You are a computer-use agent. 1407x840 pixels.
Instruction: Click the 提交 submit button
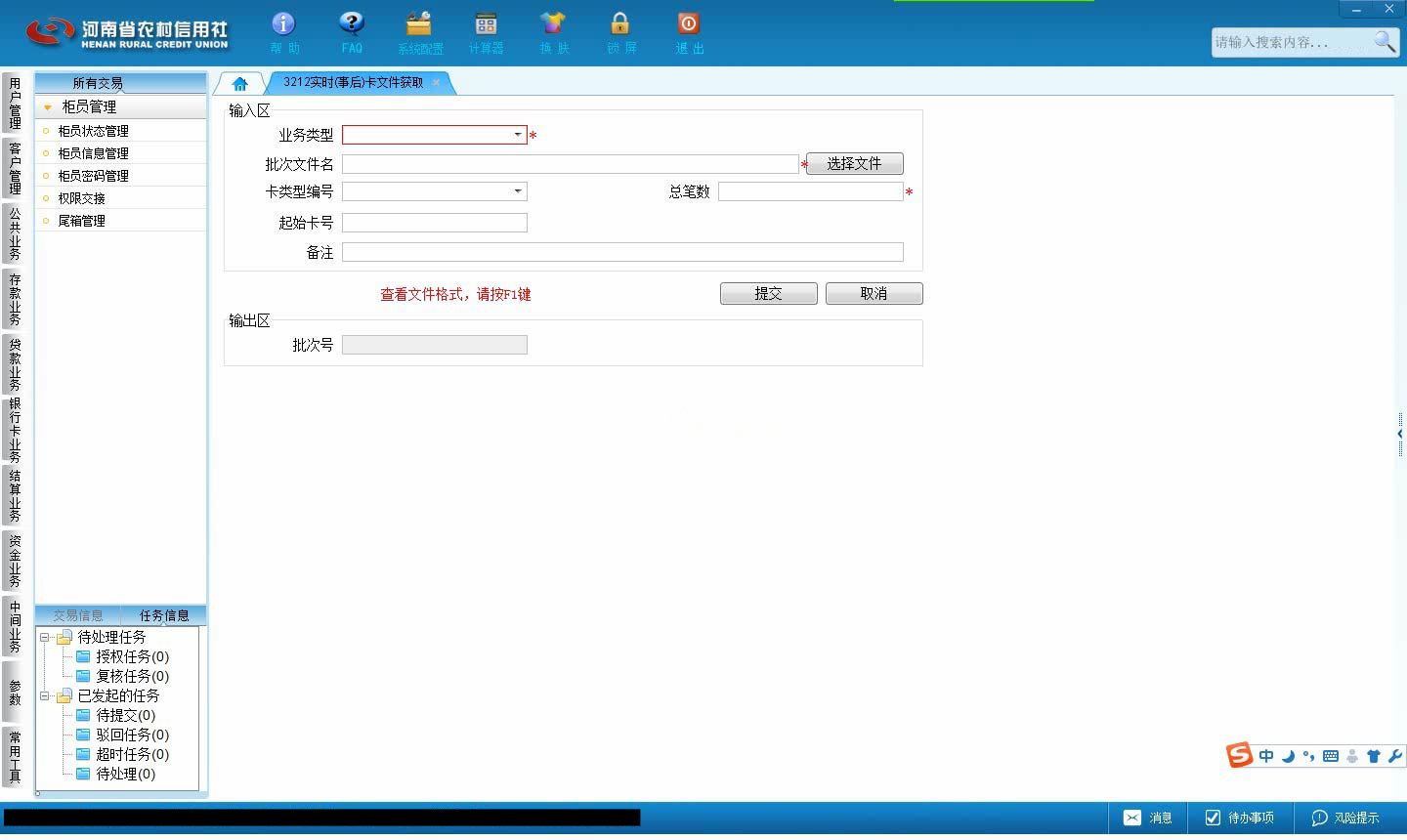tap(768, 293)
